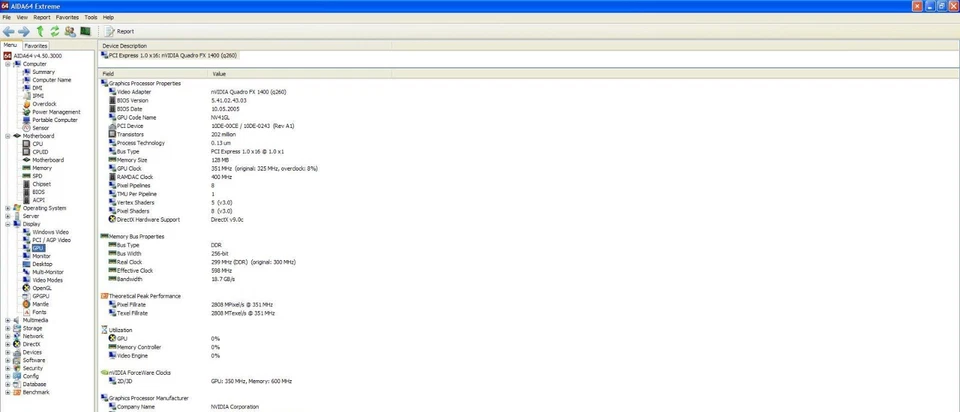Image resolution: width=960 pixels, height=412 pixels.
Task: Open the SPD page icon
Action: pyautogui.click(x=26, y=176)
